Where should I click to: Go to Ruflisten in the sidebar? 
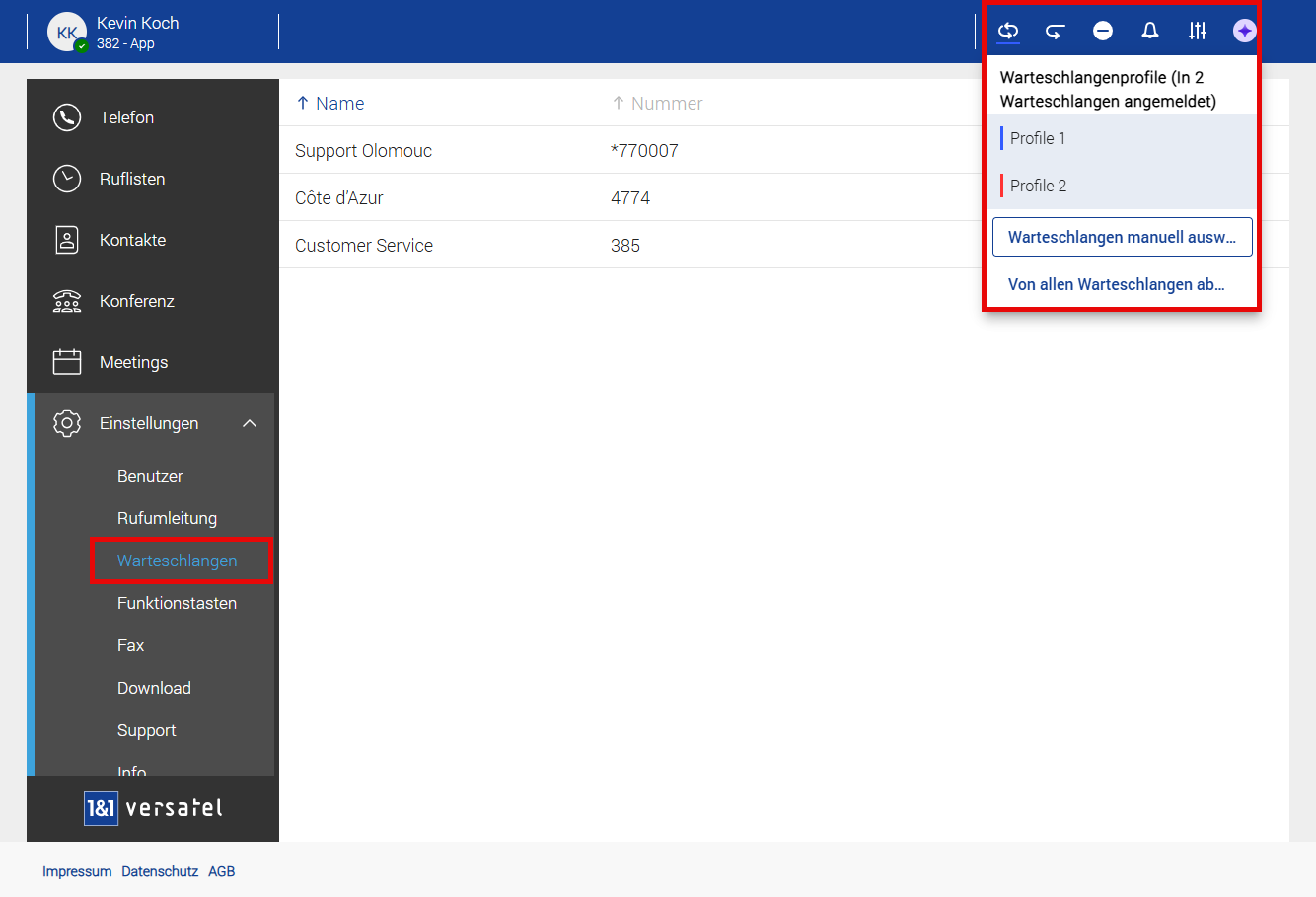[132, 179]
